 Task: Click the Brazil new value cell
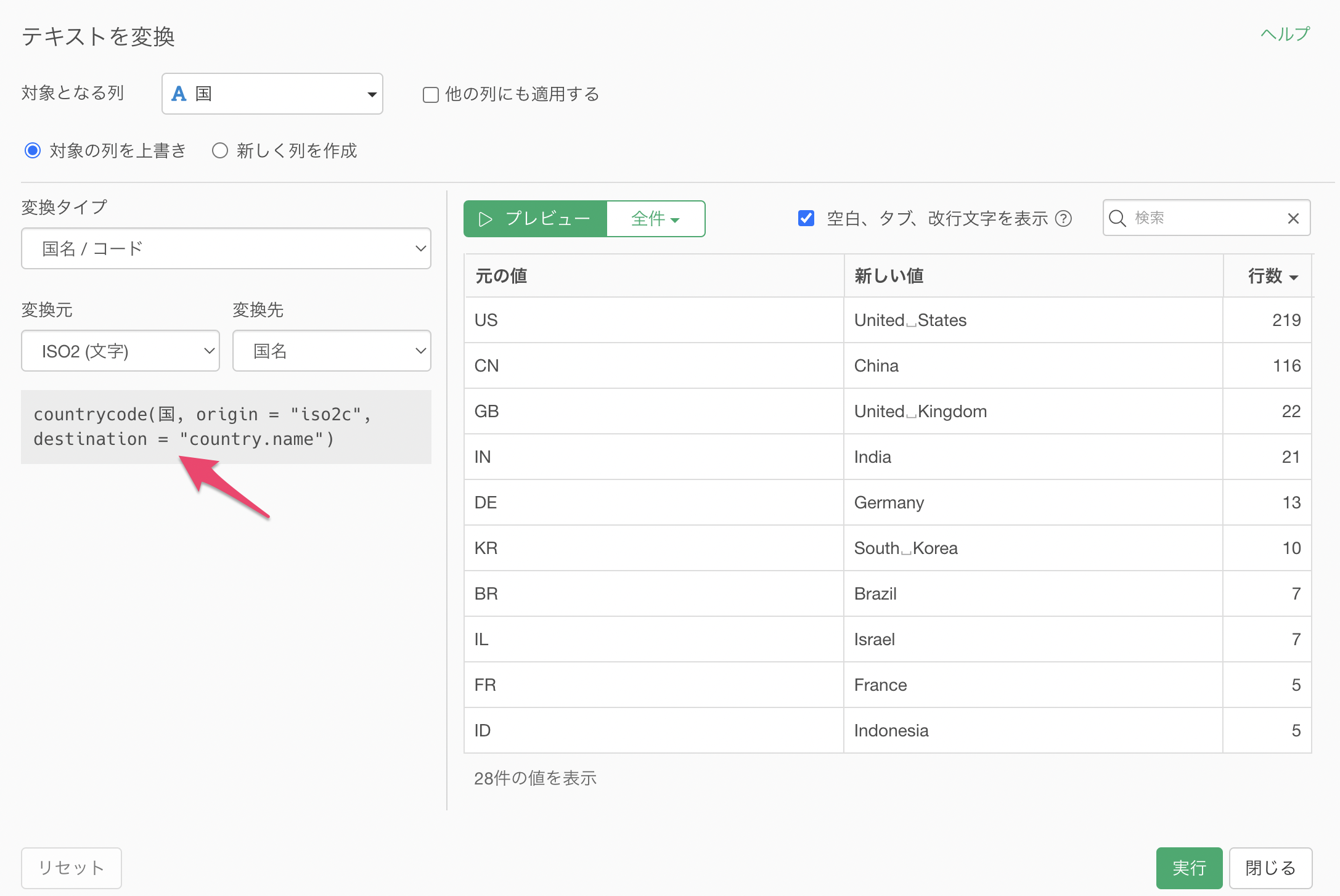pos(1033,593)
